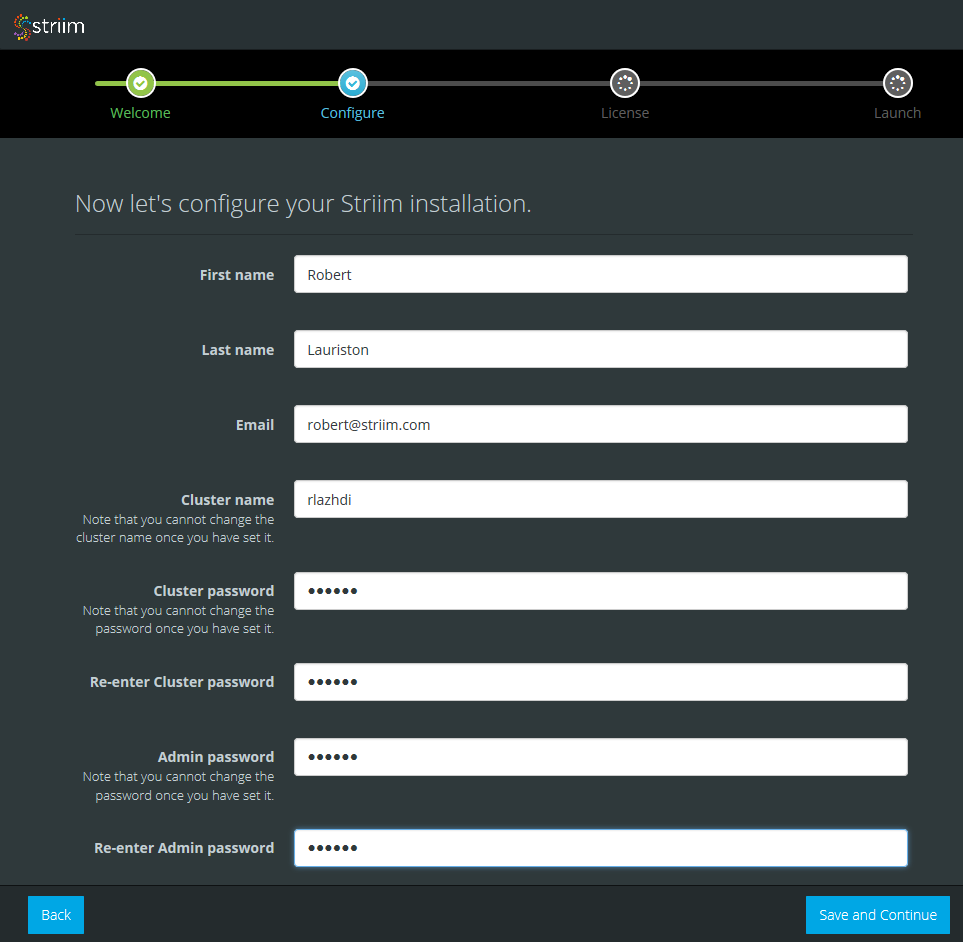Click the note 'cluster name once you have set it.'
The height and width of the screenshot is (942, 963).
175,537
